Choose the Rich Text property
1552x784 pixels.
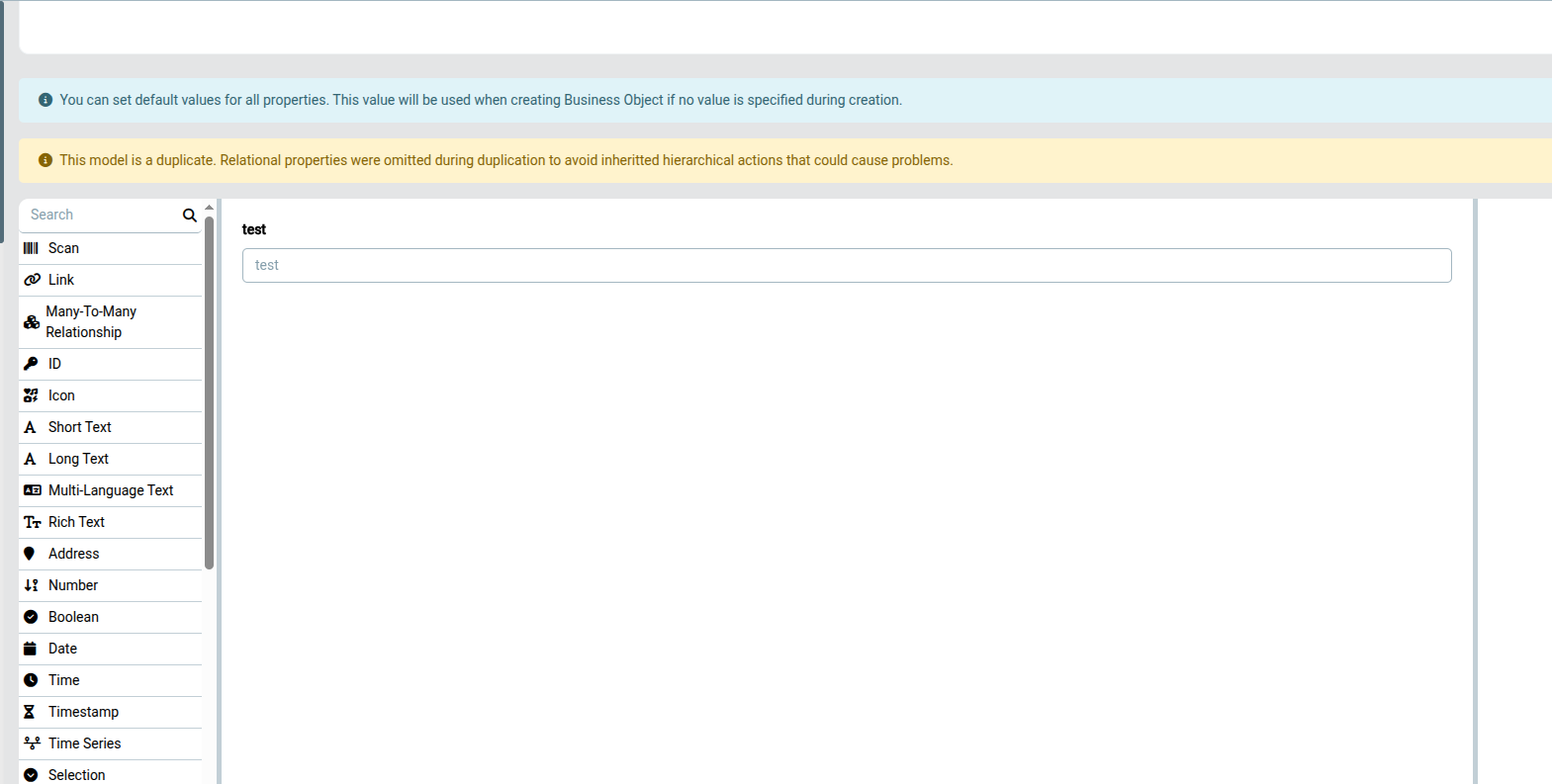[76, 522]
